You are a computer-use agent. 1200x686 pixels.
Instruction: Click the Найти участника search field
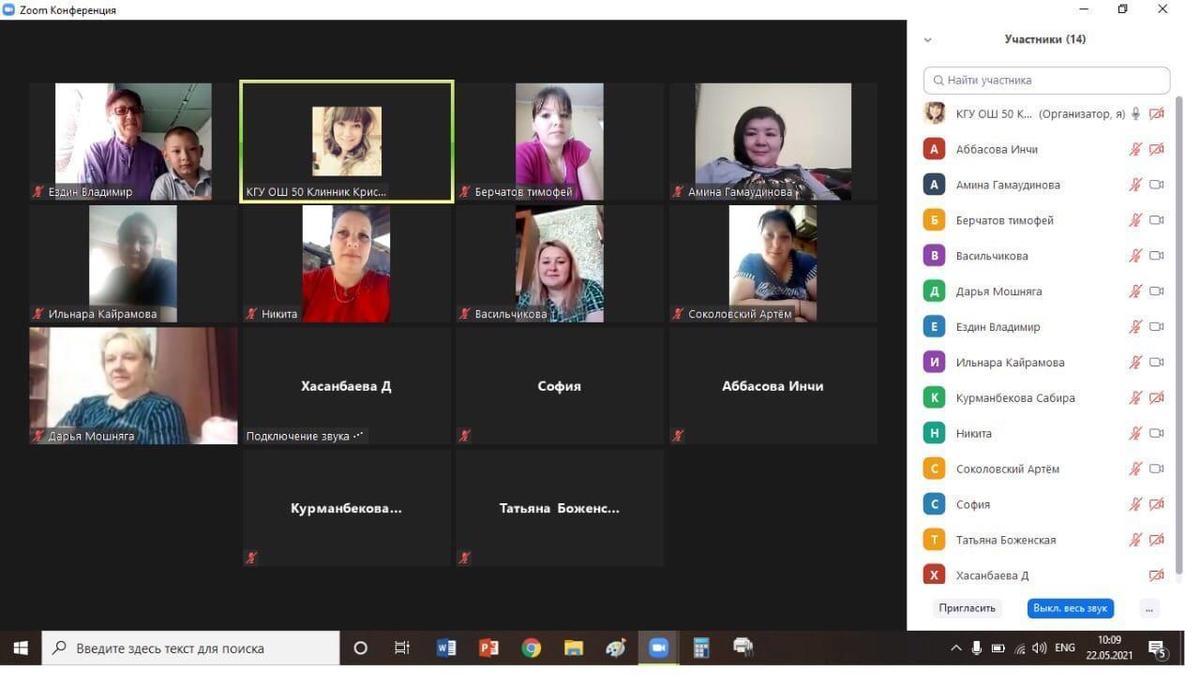(x=1047, y=80)
